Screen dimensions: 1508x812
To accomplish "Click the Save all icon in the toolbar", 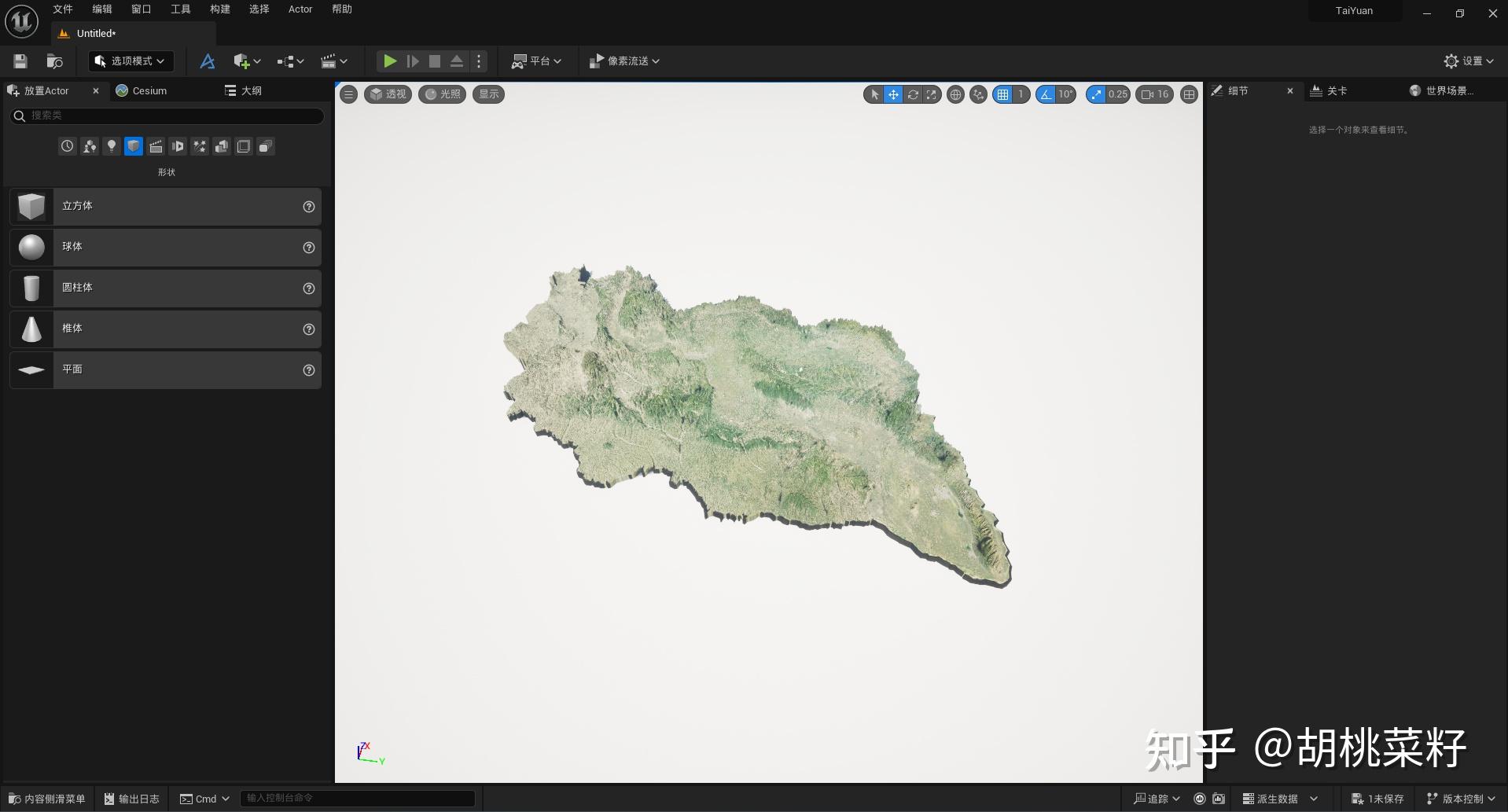I will point(20,61).
